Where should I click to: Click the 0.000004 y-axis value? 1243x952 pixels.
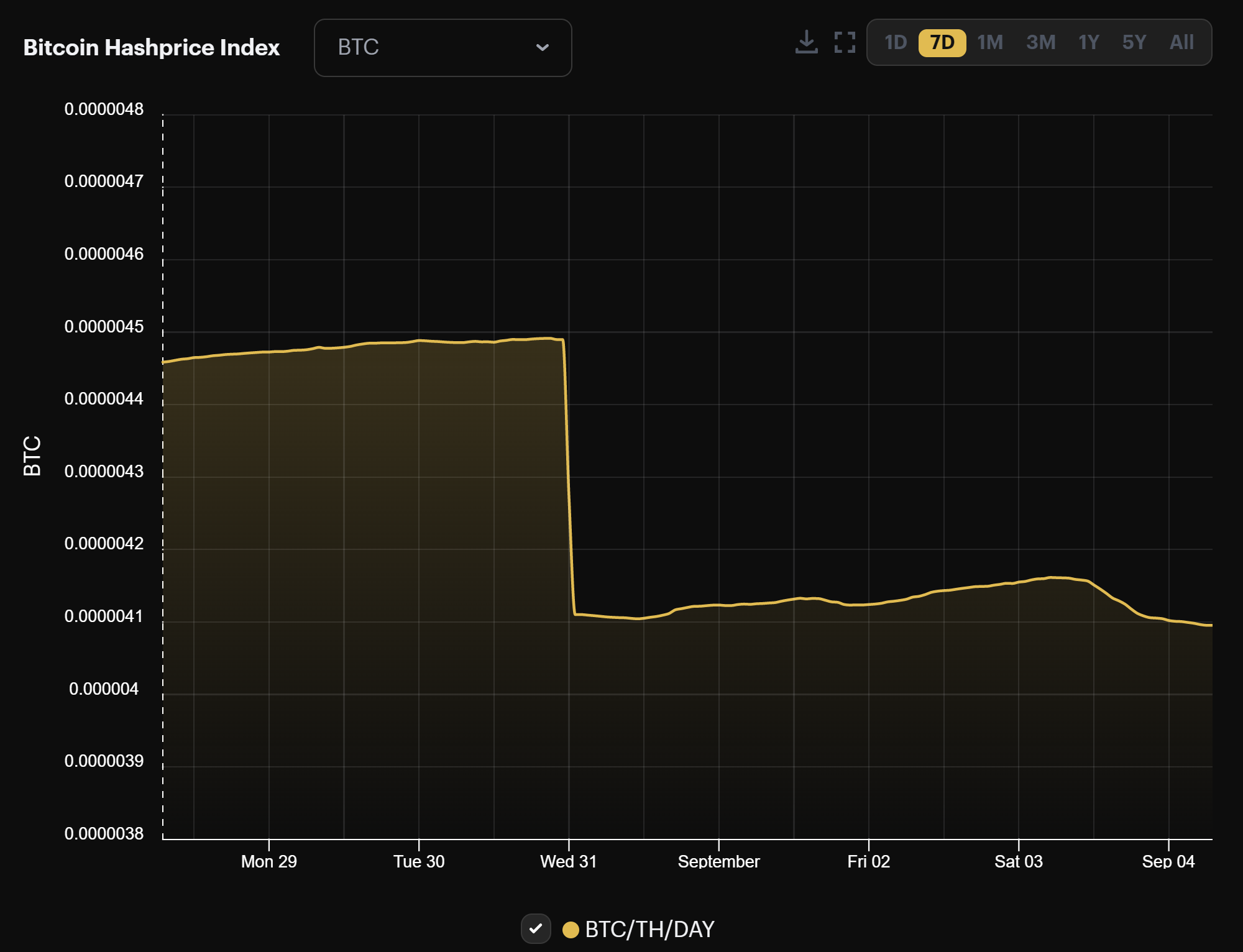click(x=104, y=689)
